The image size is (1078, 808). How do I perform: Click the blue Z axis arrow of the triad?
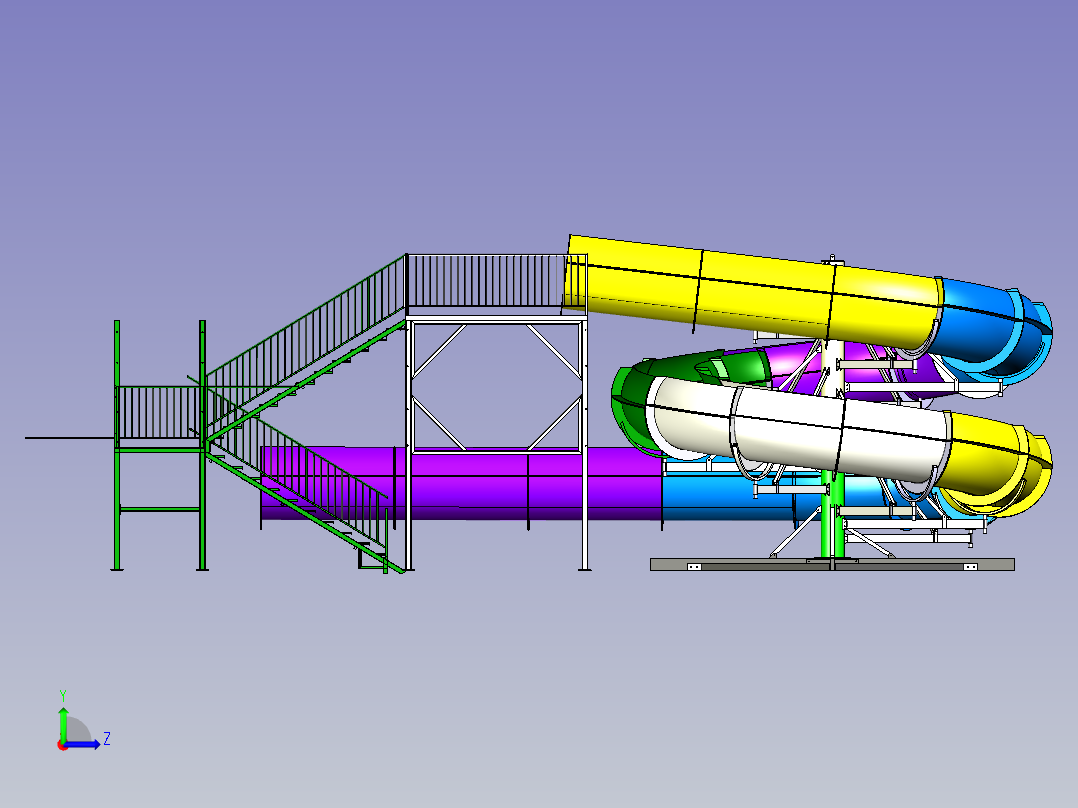pos(82,744)
